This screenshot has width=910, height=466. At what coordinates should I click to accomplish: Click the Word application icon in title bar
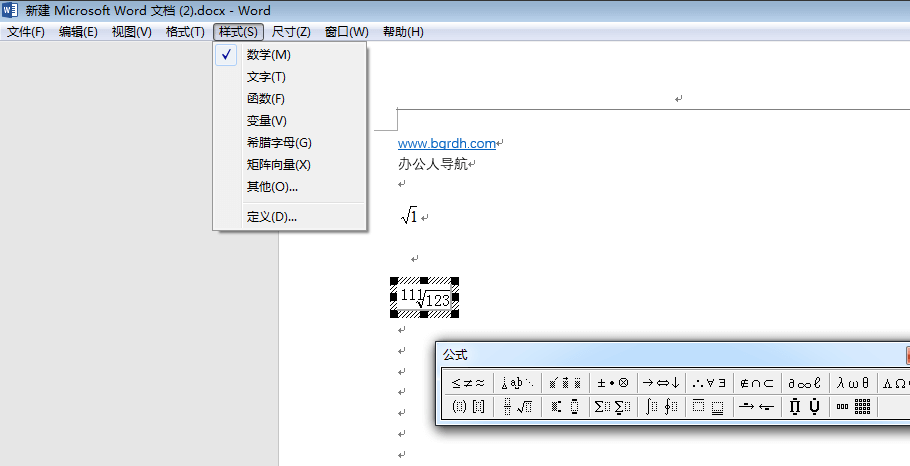pos(10,10)
